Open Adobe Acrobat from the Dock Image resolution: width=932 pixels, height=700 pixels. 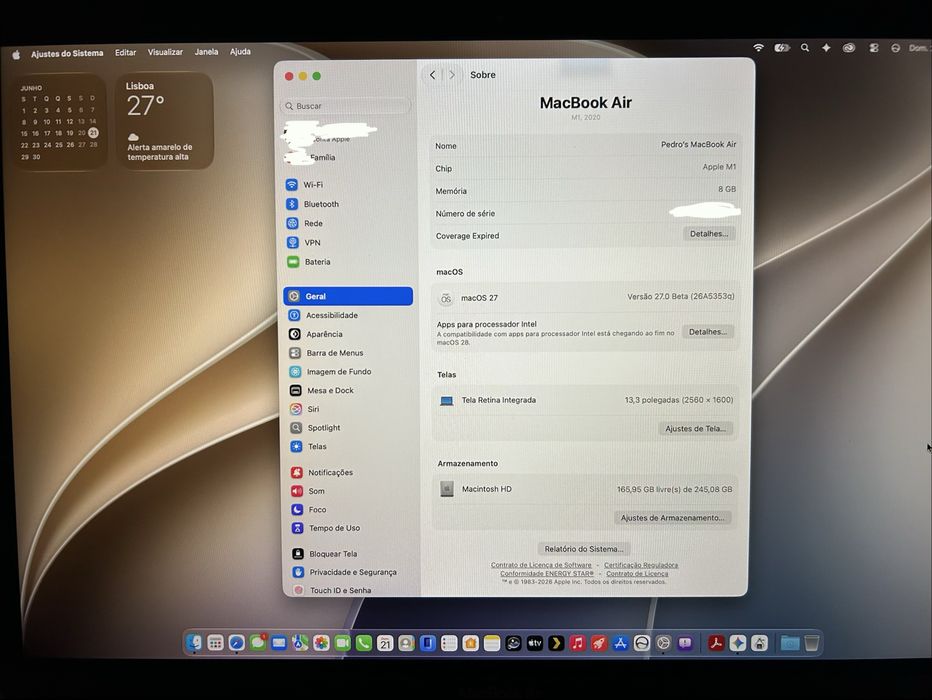point(716,643)
